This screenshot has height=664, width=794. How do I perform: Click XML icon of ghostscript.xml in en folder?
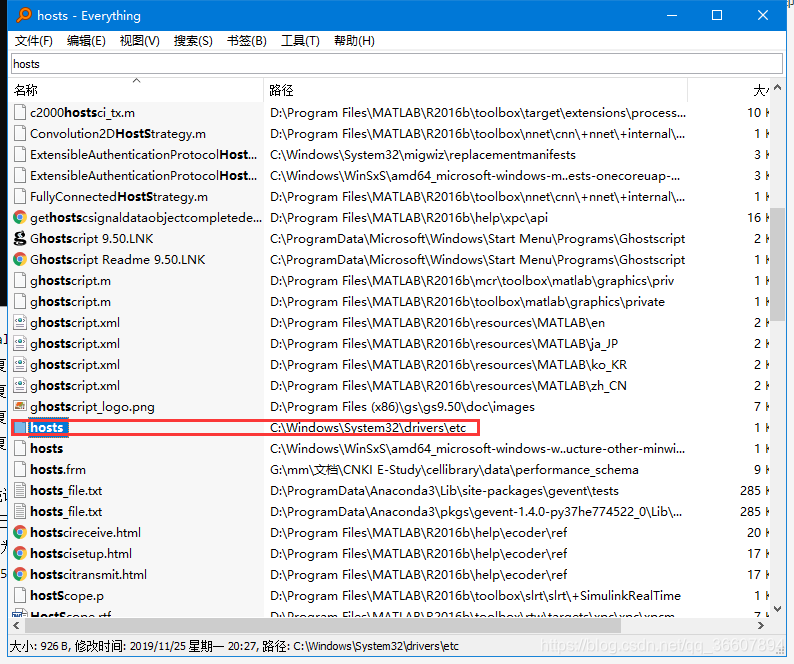click(x=20, y=323)
